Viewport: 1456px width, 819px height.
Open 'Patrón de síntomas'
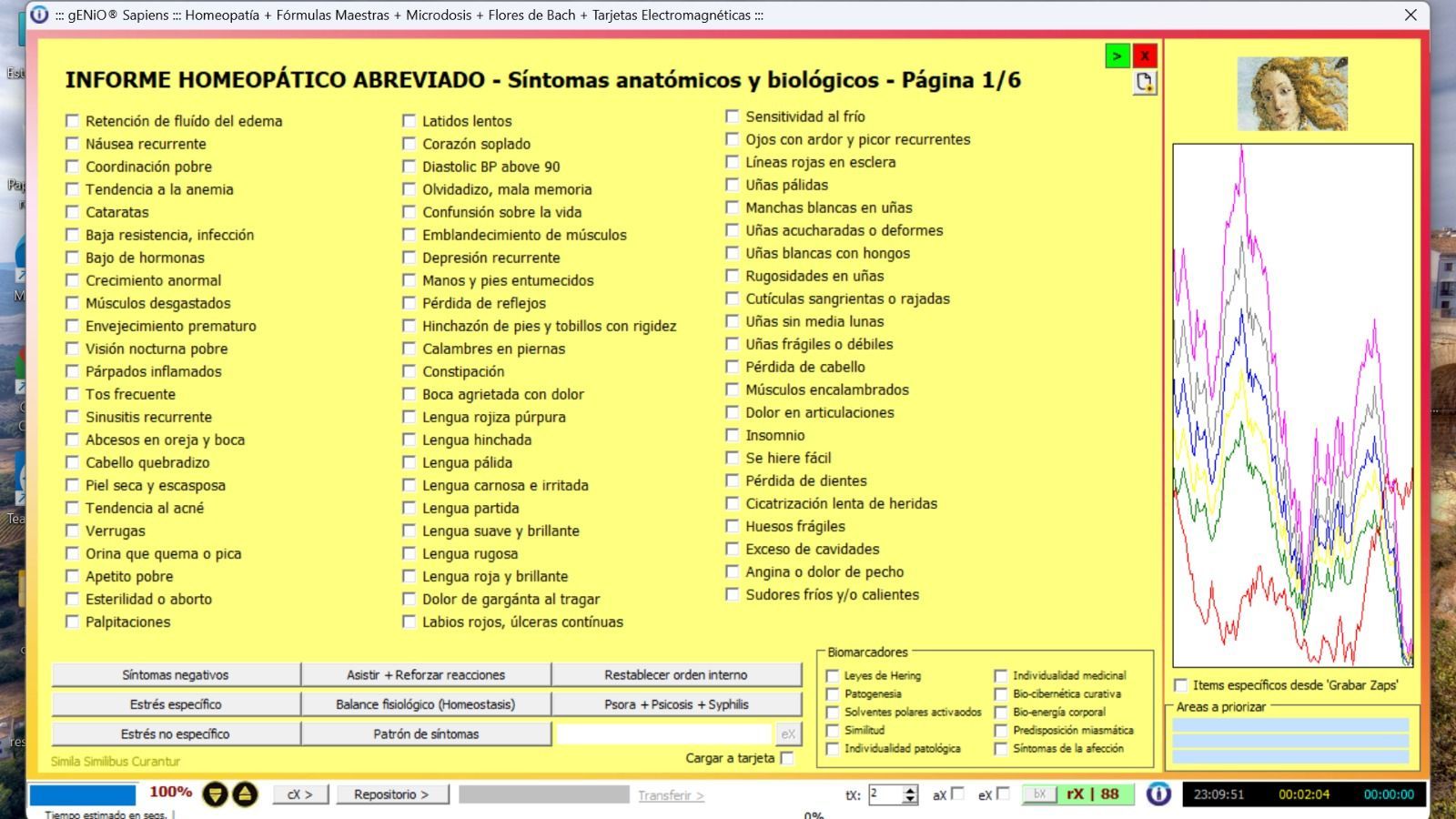426,733
